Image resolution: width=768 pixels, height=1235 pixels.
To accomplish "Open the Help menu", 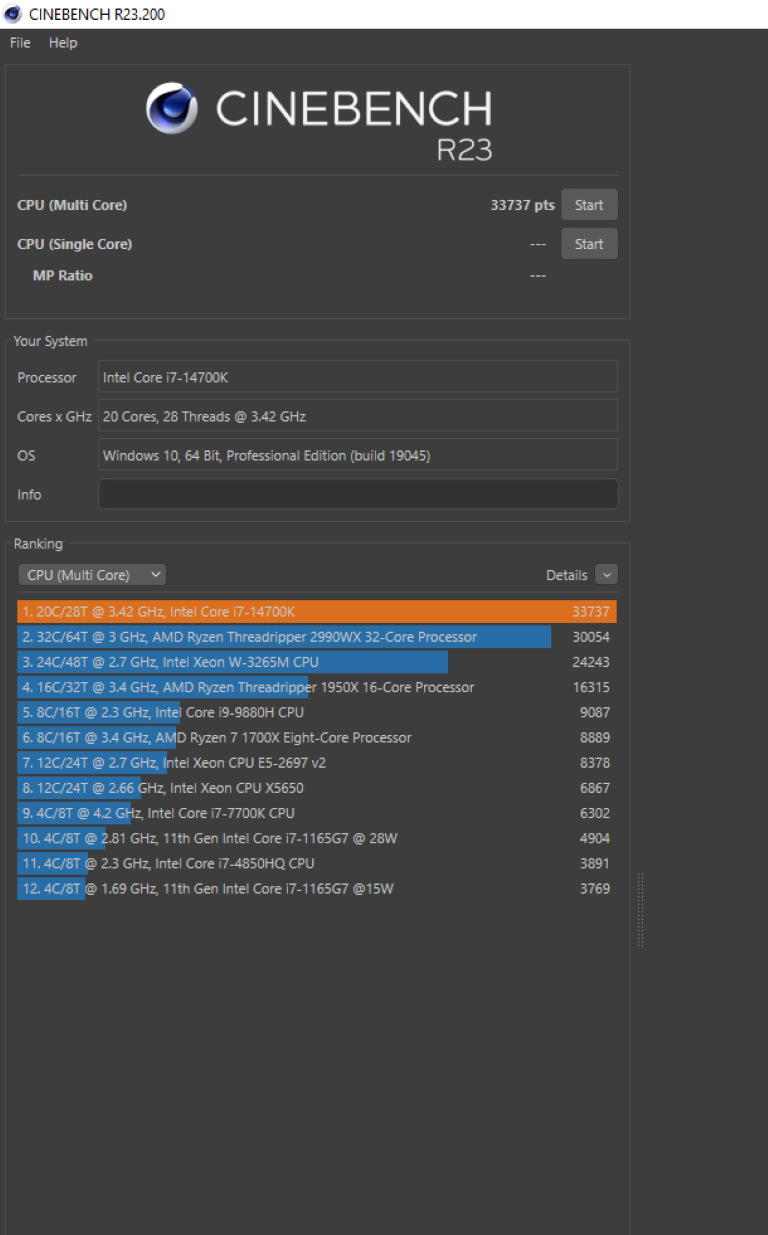I will 63,43.
